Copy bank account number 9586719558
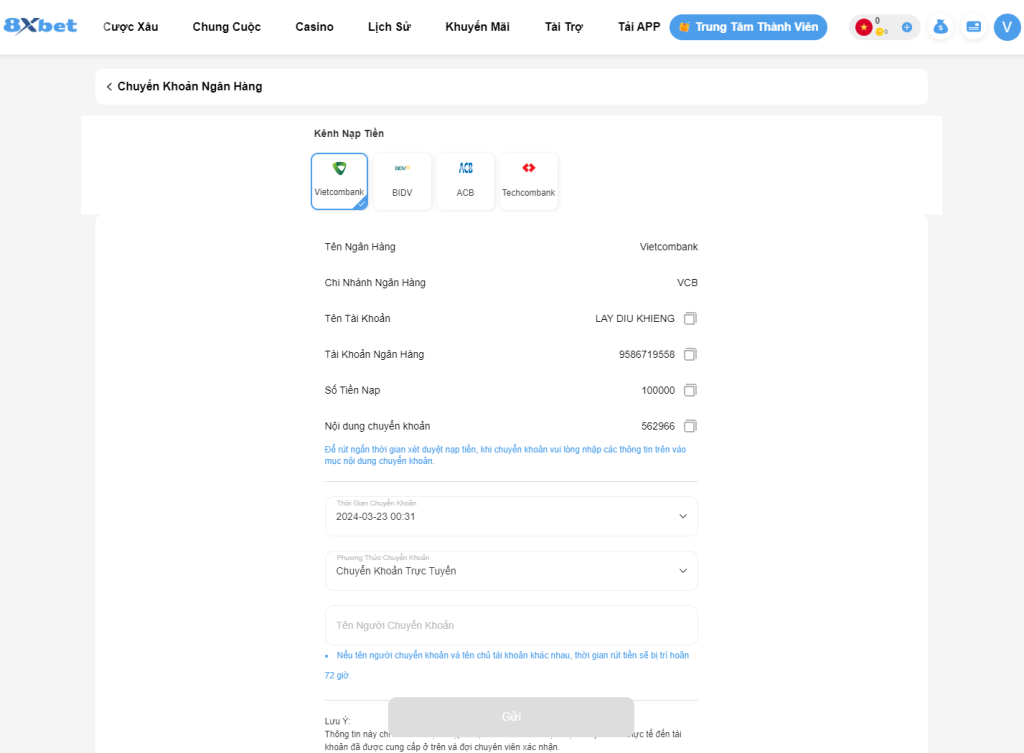The image size is (1024, 753). [690, 355]
